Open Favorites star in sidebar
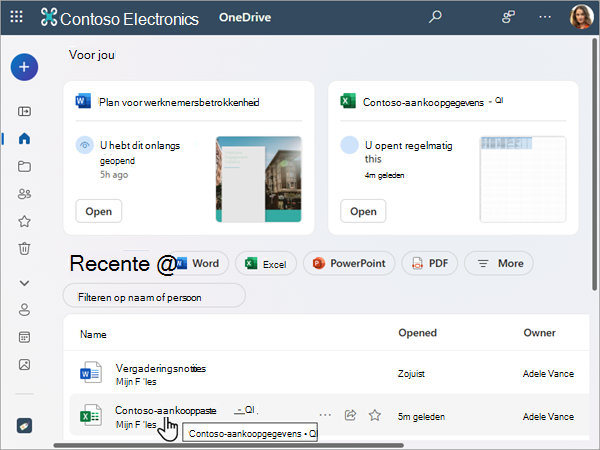600x450 pixels. pos(24,221)
